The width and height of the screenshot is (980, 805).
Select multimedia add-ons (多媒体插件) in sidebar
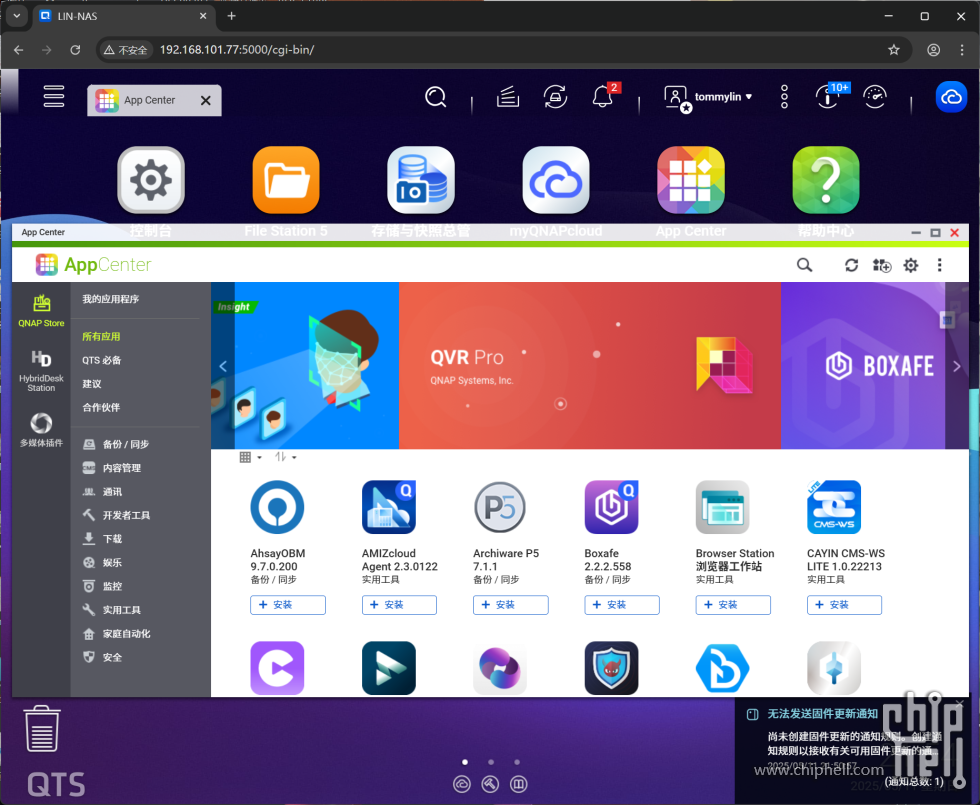tap(41, 430)
